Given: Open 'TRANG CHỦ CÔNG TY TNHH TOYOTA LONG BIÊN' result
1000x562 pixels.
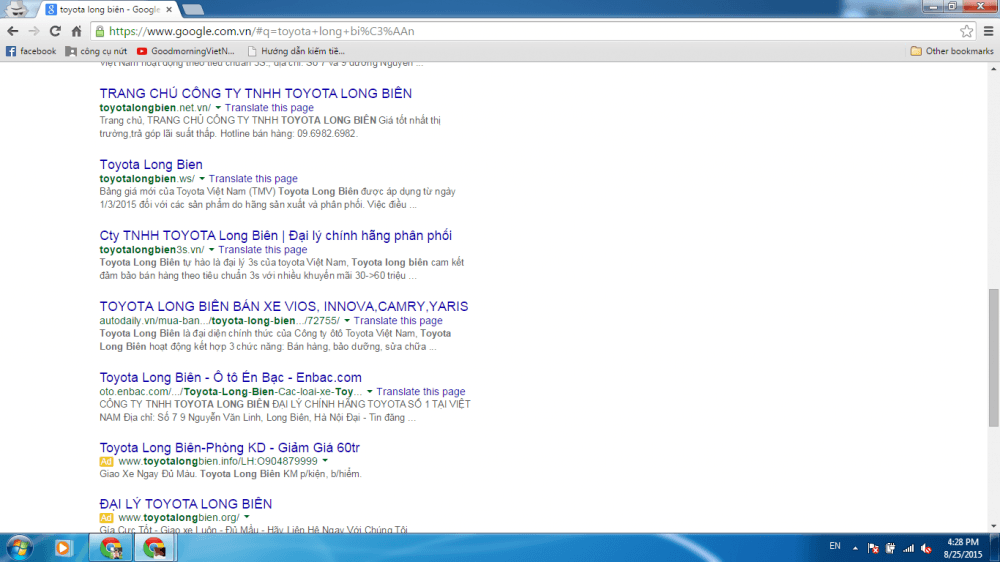Looking at the screenshot, I should 256,93.
